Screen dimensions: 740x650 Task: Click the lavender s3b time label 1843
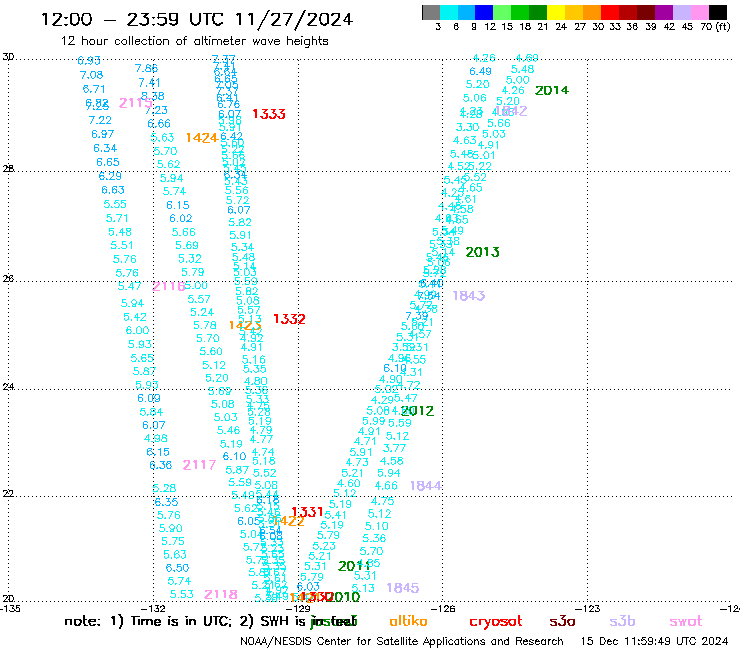(469, 296)
